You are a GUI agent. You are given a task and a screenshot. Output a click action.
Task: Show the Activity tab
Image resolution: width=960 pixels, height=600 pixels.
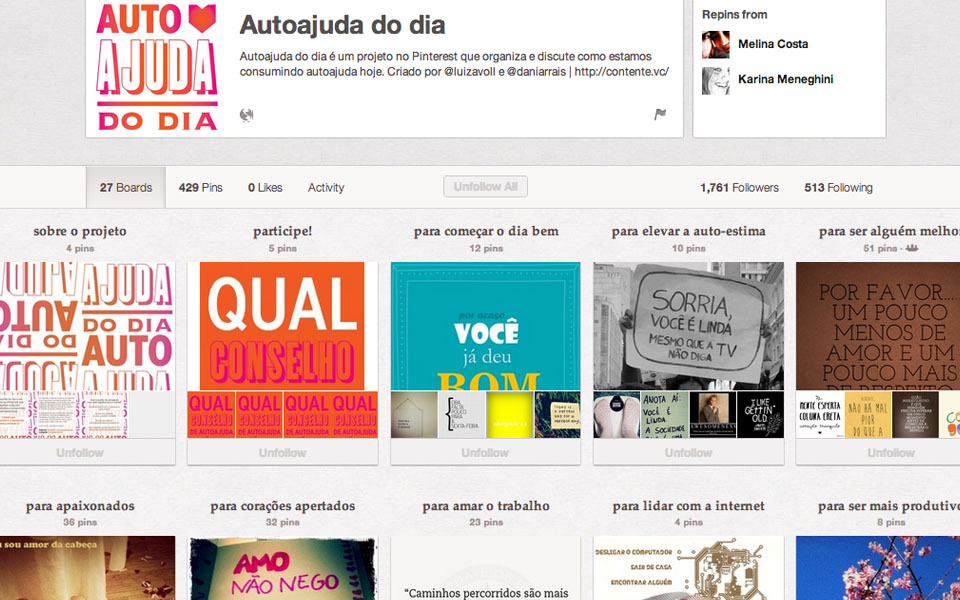326,188
